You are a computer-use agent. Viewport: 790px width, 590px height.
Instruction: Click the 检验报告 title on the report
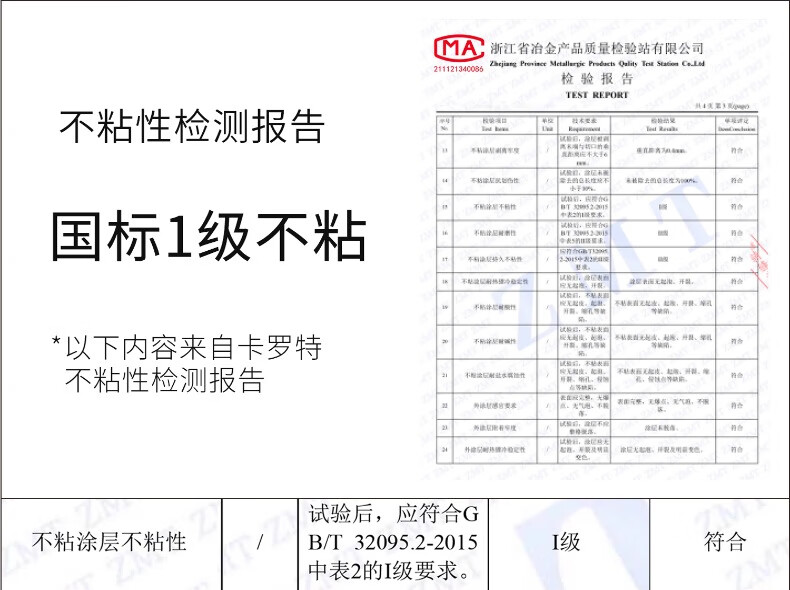(x=597, y=79)
